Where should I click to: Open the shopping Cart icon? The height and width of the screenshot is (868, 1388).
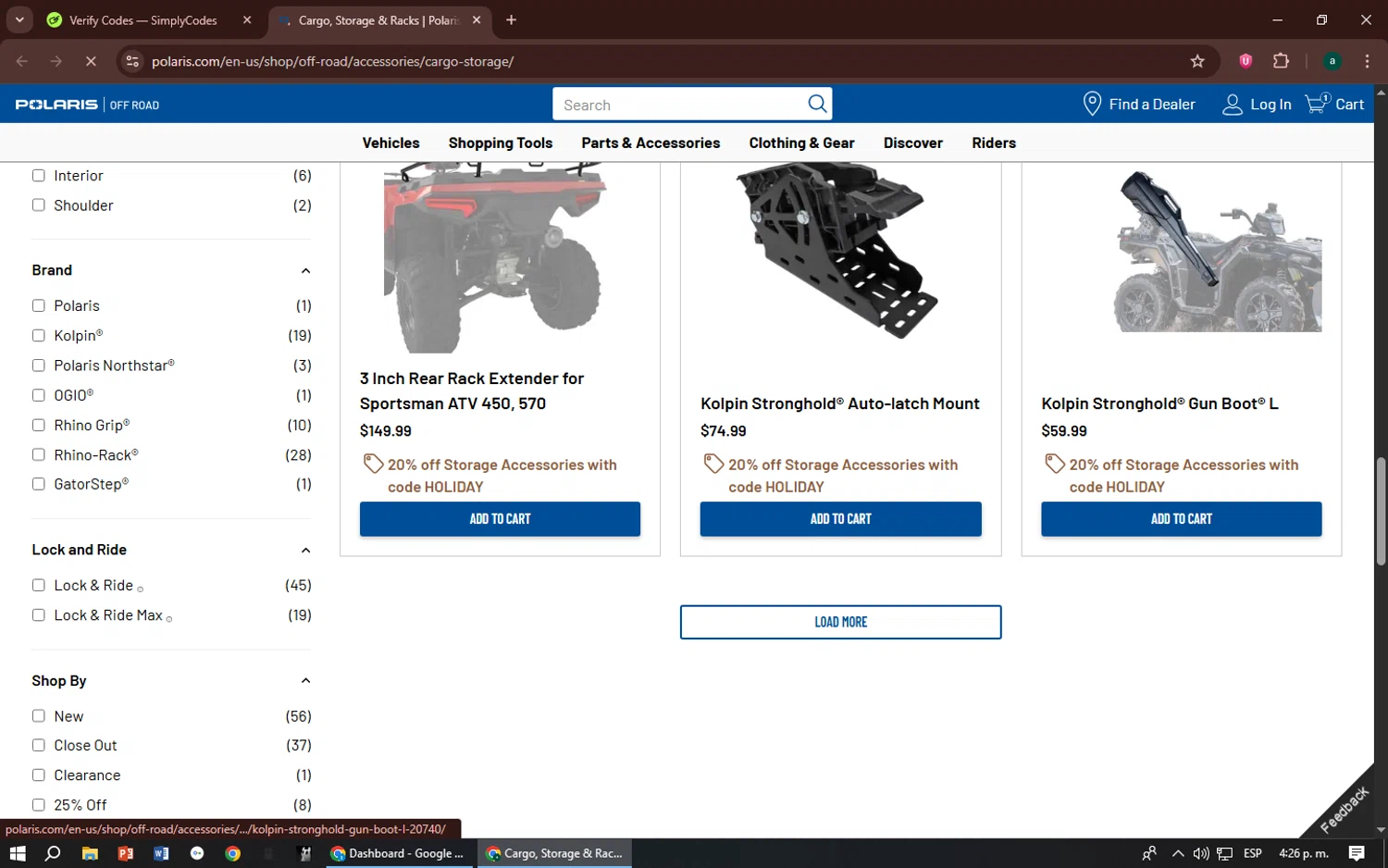click(x=1317, y=103)
